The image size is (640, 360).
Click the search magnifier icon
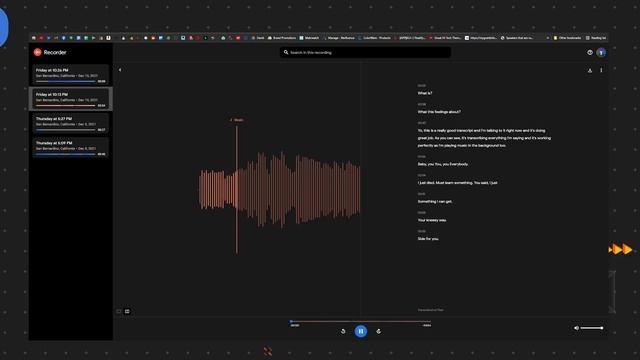(286, 52)
